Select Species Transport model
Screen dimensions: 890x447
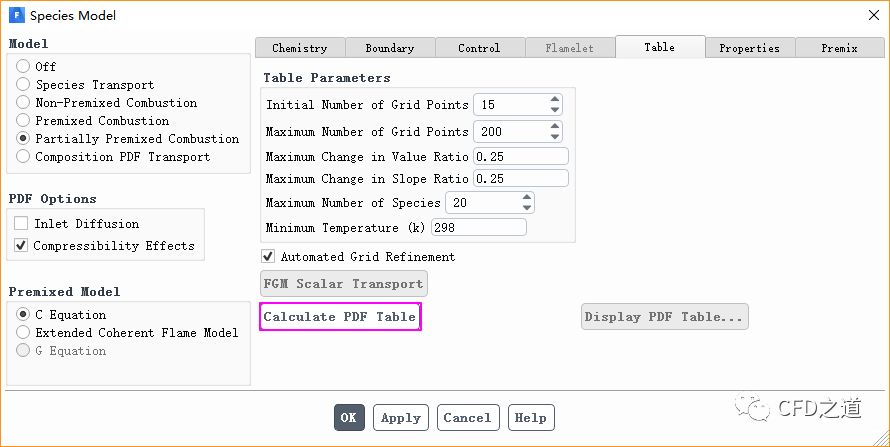click(x=23, y=85)
